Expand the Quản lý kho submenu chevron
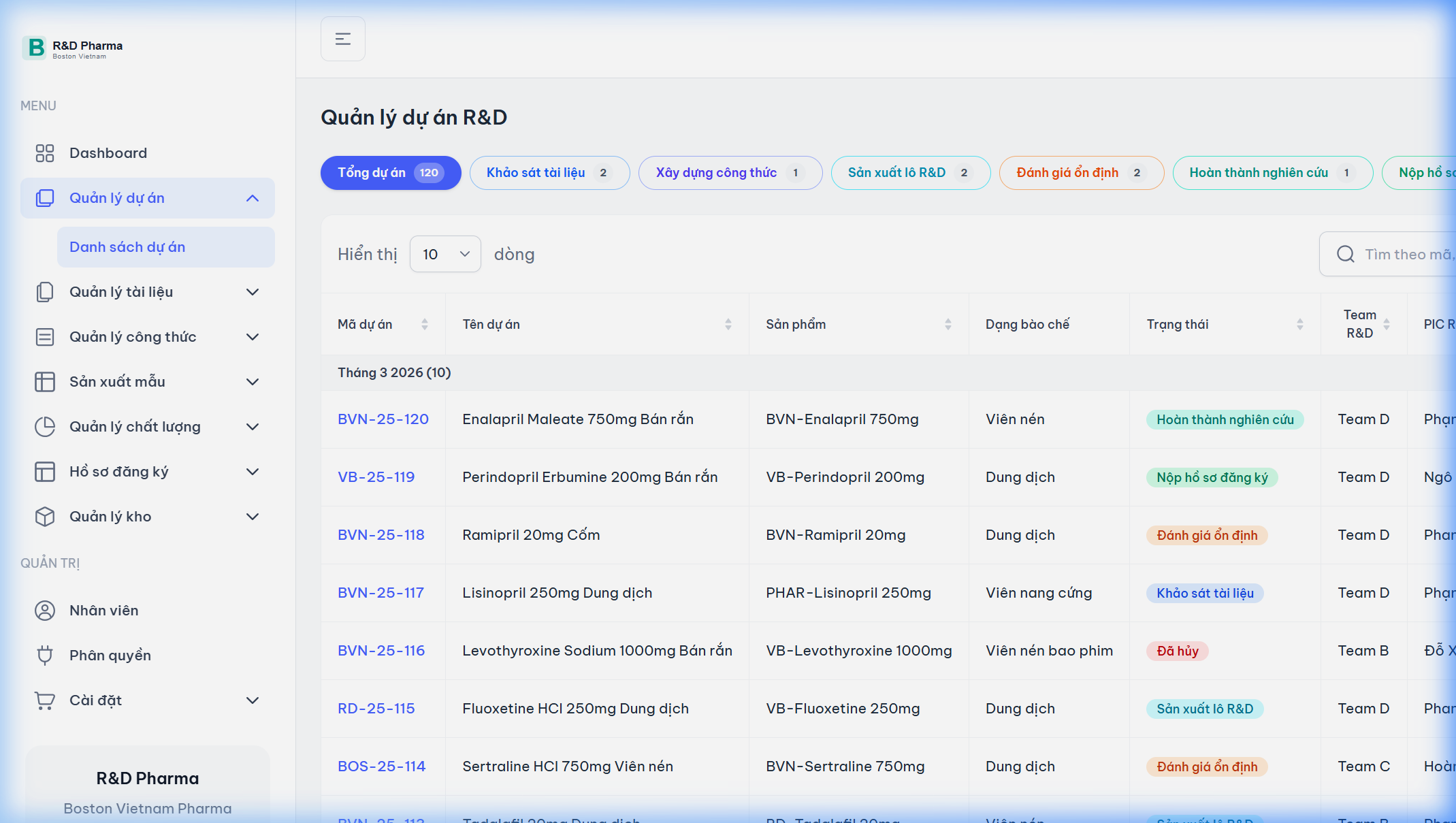The width and height of the screenshot is (1456, 823). point(253,516)
